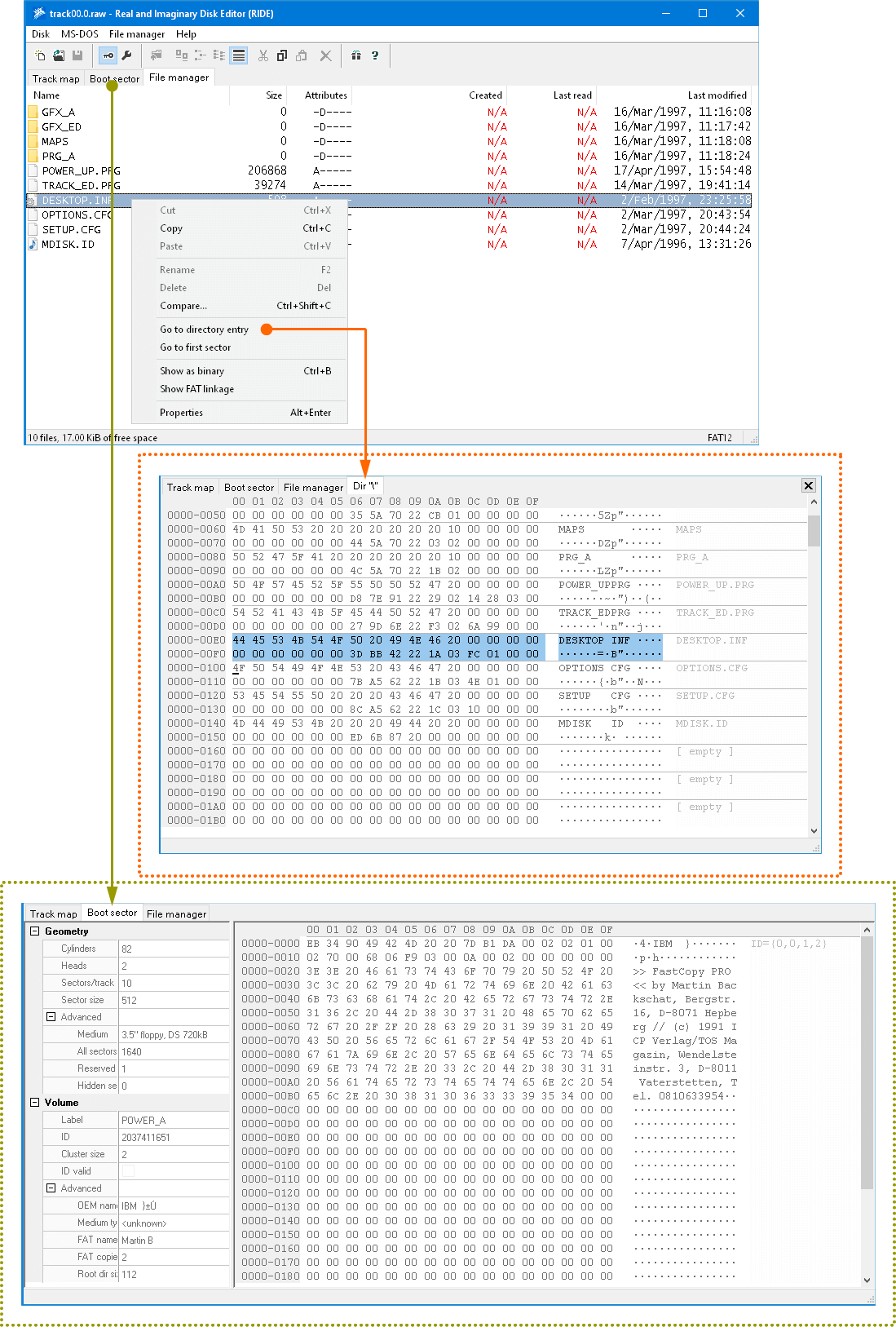Click the MAPS folder icon
The height and width of the screenshot is (1327, 896).
33,141
